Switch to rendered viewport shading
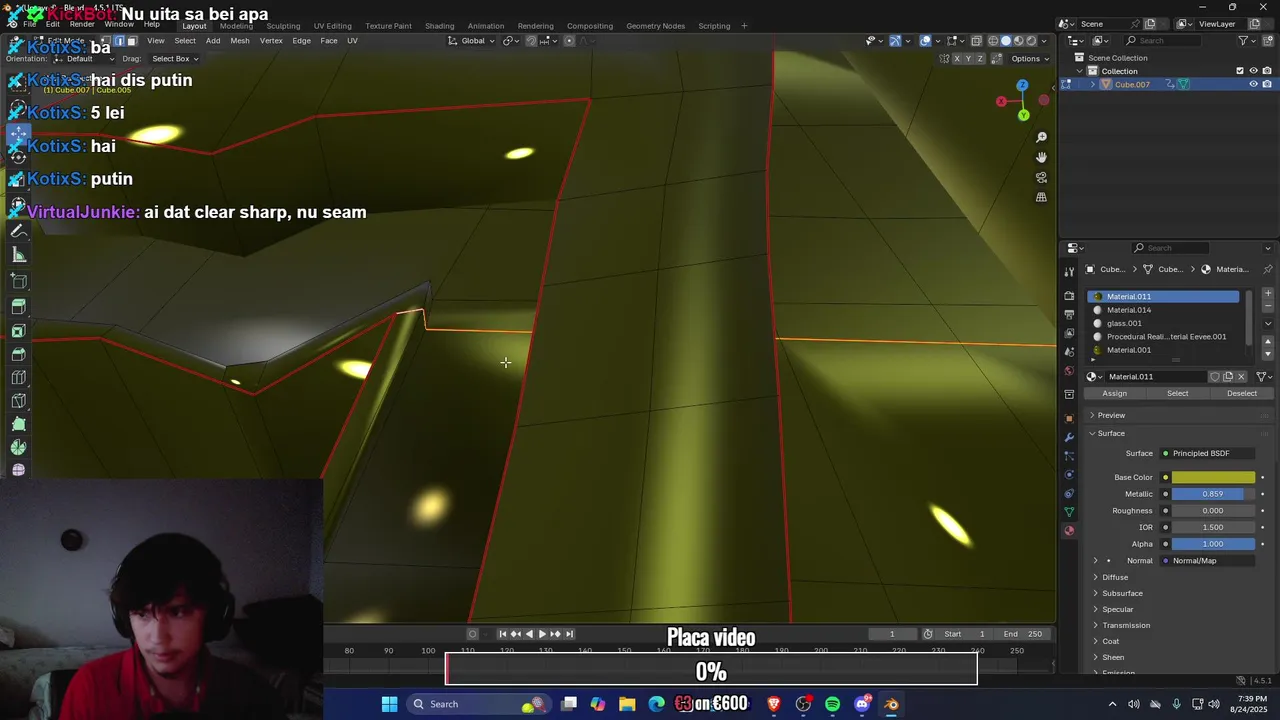This screenshot has height=720, width=1280. coord(1031,41)
